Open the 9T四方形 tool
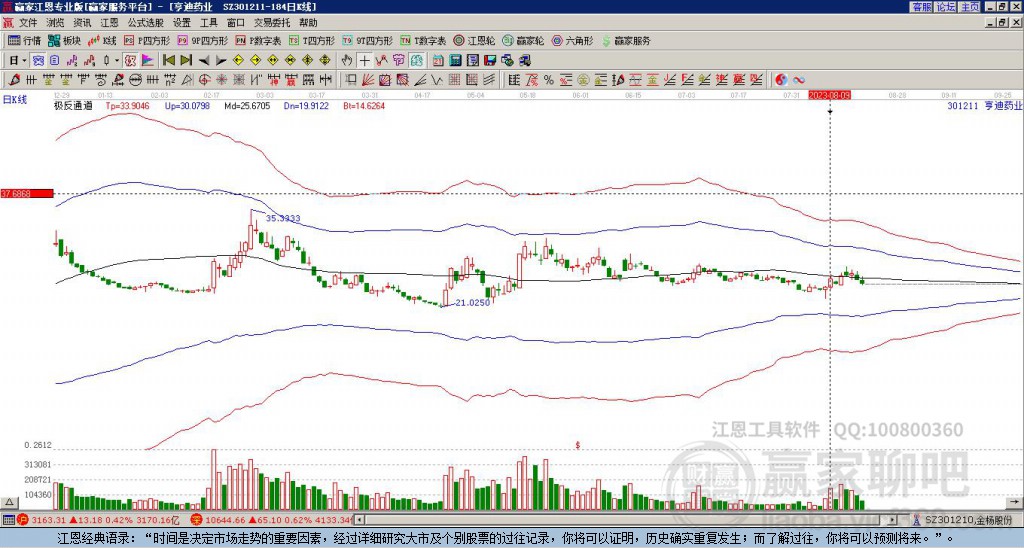Image resolution: width=1024 pixels, height=548 pixels. 368,40
